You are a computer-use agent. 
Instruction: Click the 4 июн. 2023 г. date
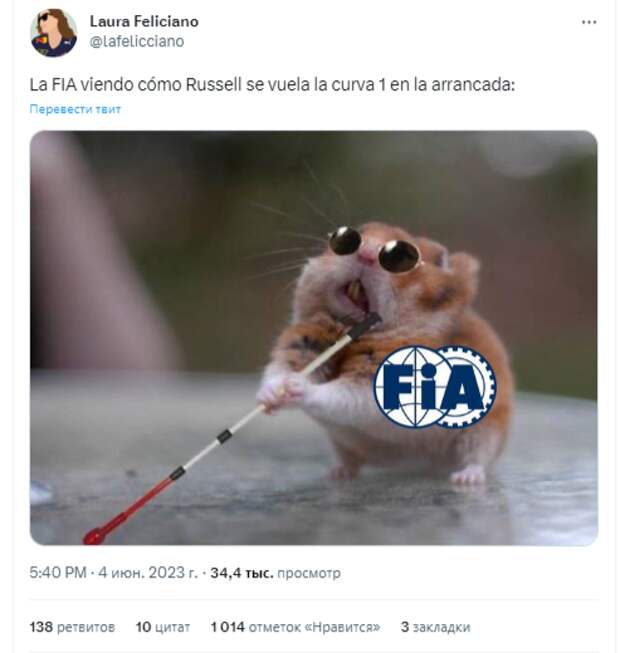148,573
